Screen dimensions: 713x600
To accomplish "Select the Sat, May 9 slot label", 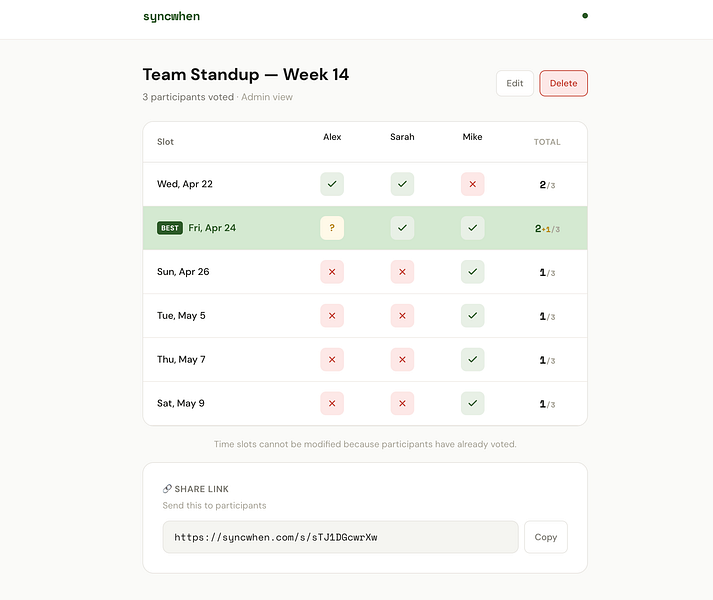I will click(x=181, y=403).
